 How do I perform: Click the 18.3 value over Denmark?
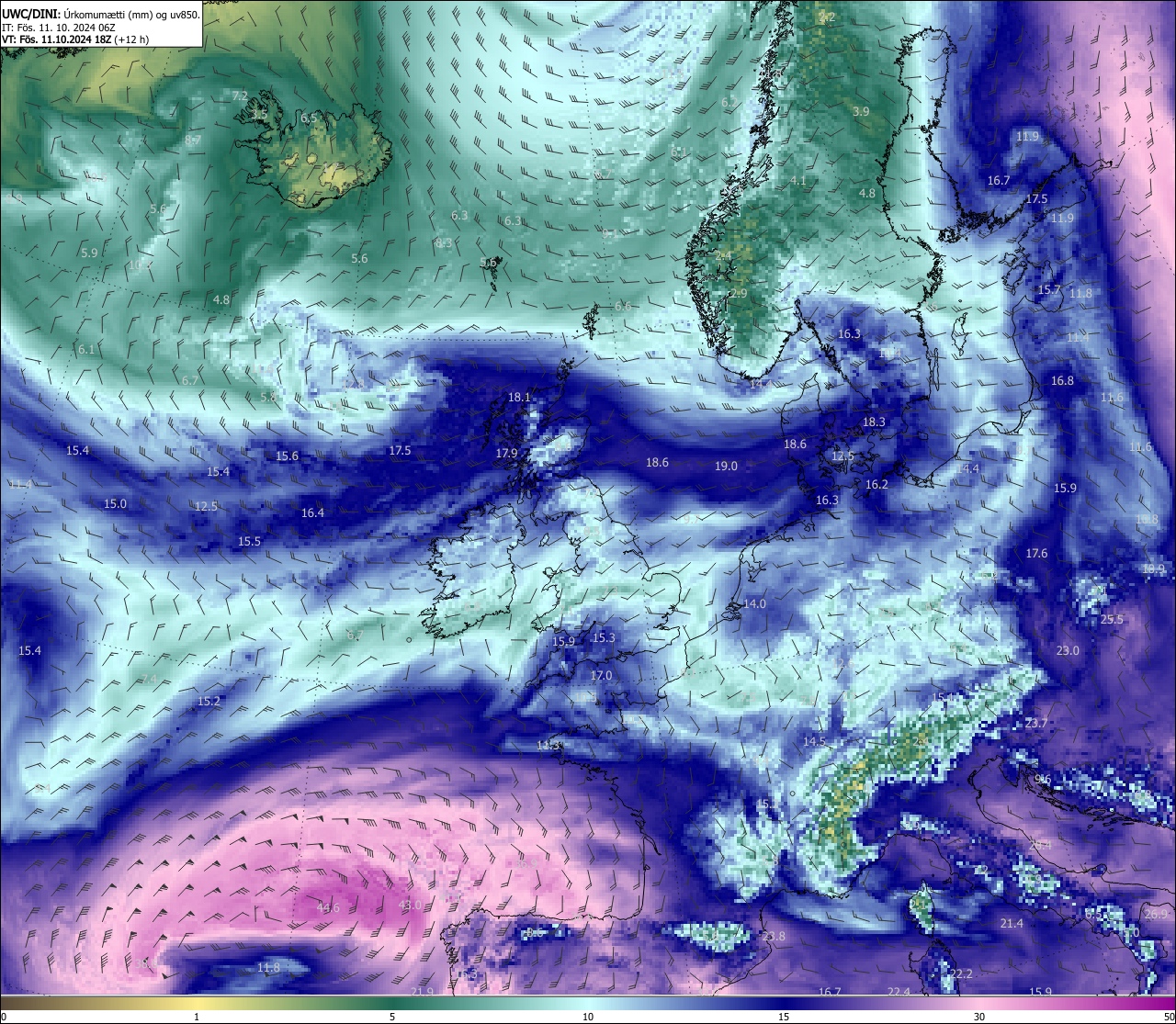[874, 422]
